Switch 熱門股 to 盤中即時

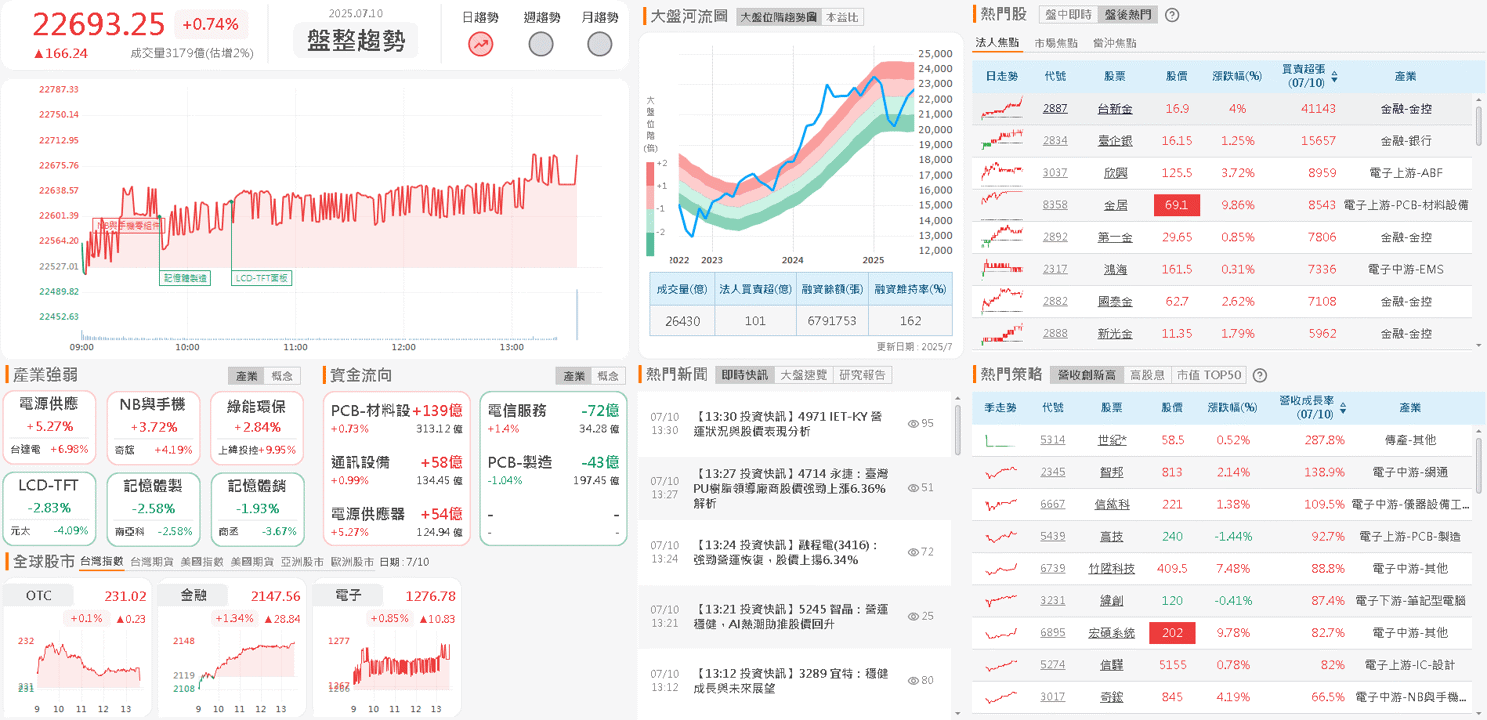pos(1068,15)
